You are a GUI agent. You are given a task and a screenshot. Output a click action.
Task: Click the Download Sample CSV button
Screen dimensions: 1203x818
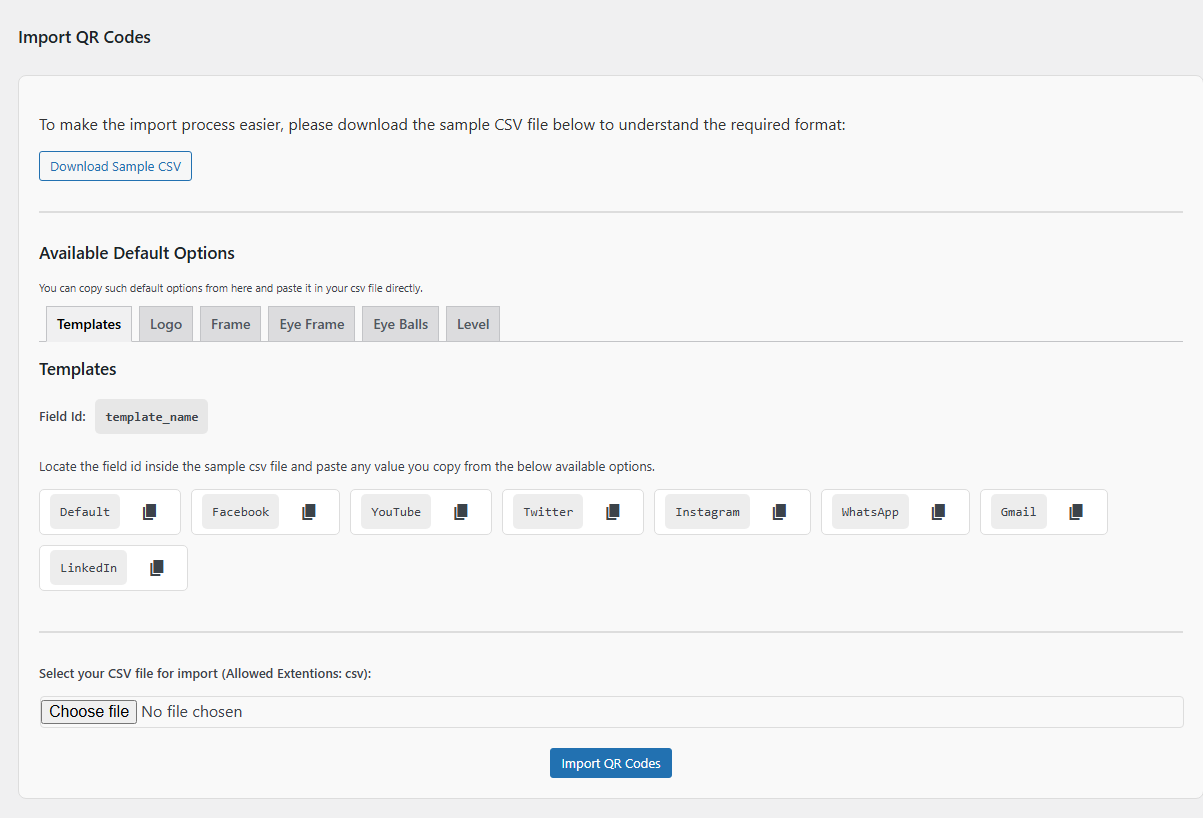point(115,166)
